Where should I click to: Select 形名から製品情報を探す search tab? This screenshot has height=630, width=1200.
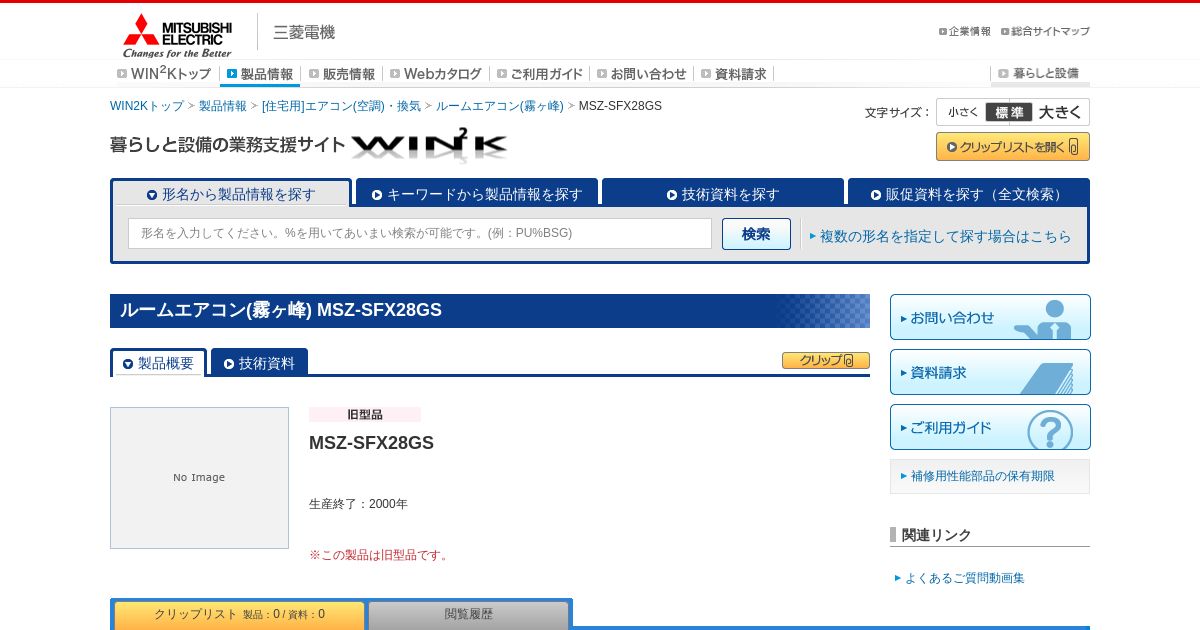coord(231,194)
